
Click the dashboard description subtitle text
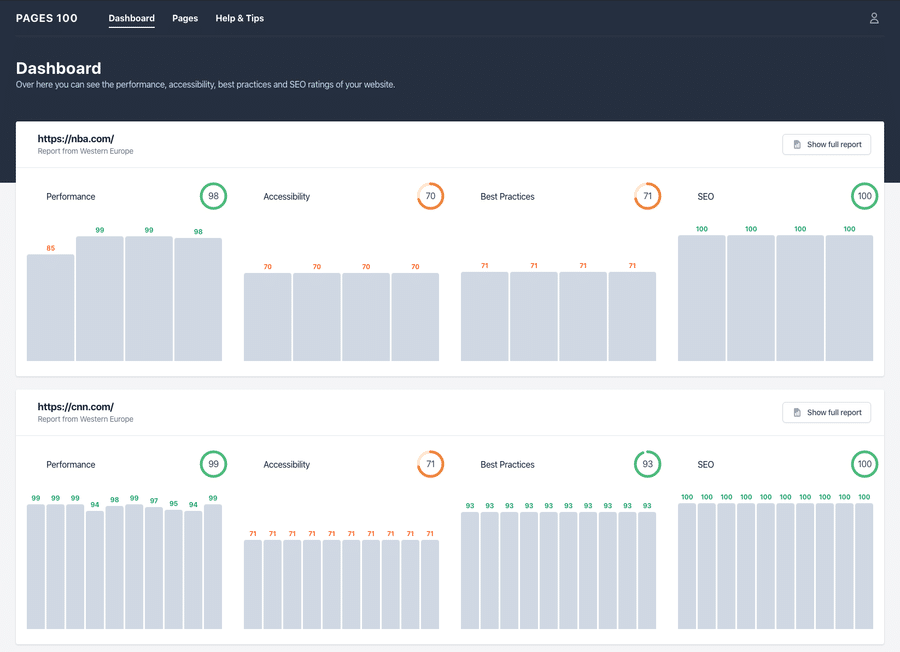[205, 85]
